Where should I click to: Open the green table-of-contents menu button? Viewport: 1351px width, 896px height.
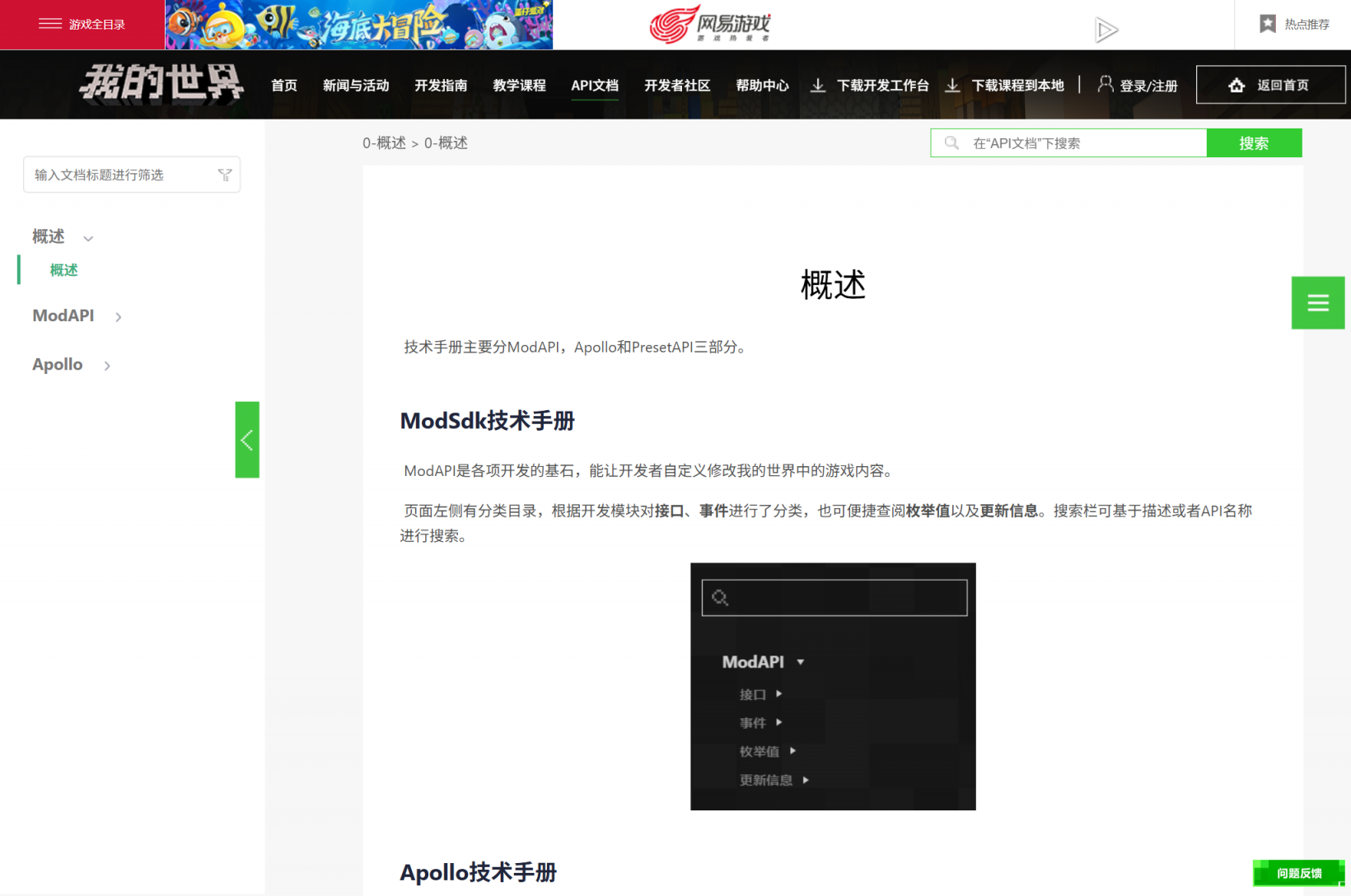1318,303
